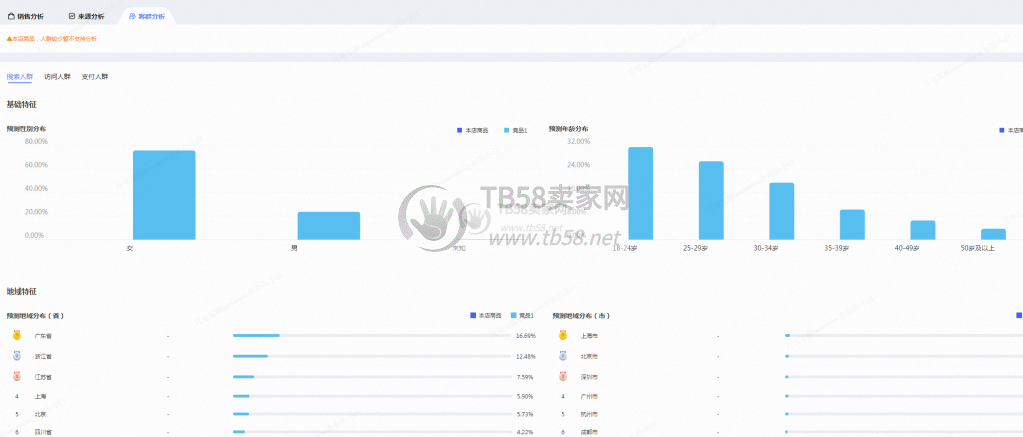Click the bronze medal icon beside 江苏省
This screenshot has height=437, width=1023.
click(x=17, y=376)
